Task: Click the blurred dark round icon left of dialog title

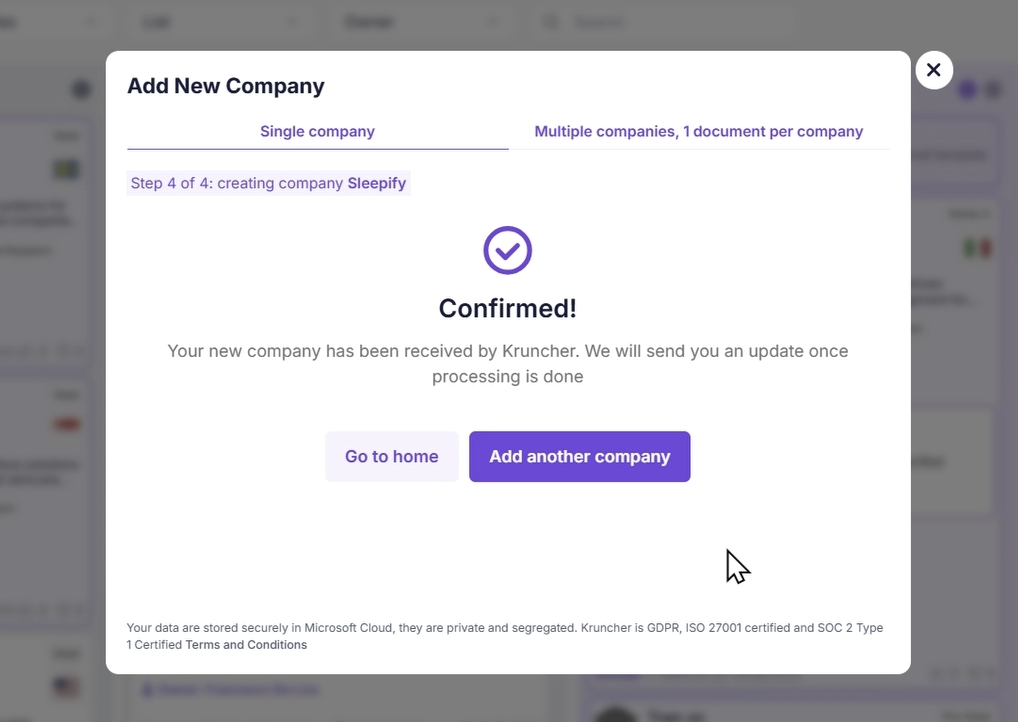Action: pos(81,89)
